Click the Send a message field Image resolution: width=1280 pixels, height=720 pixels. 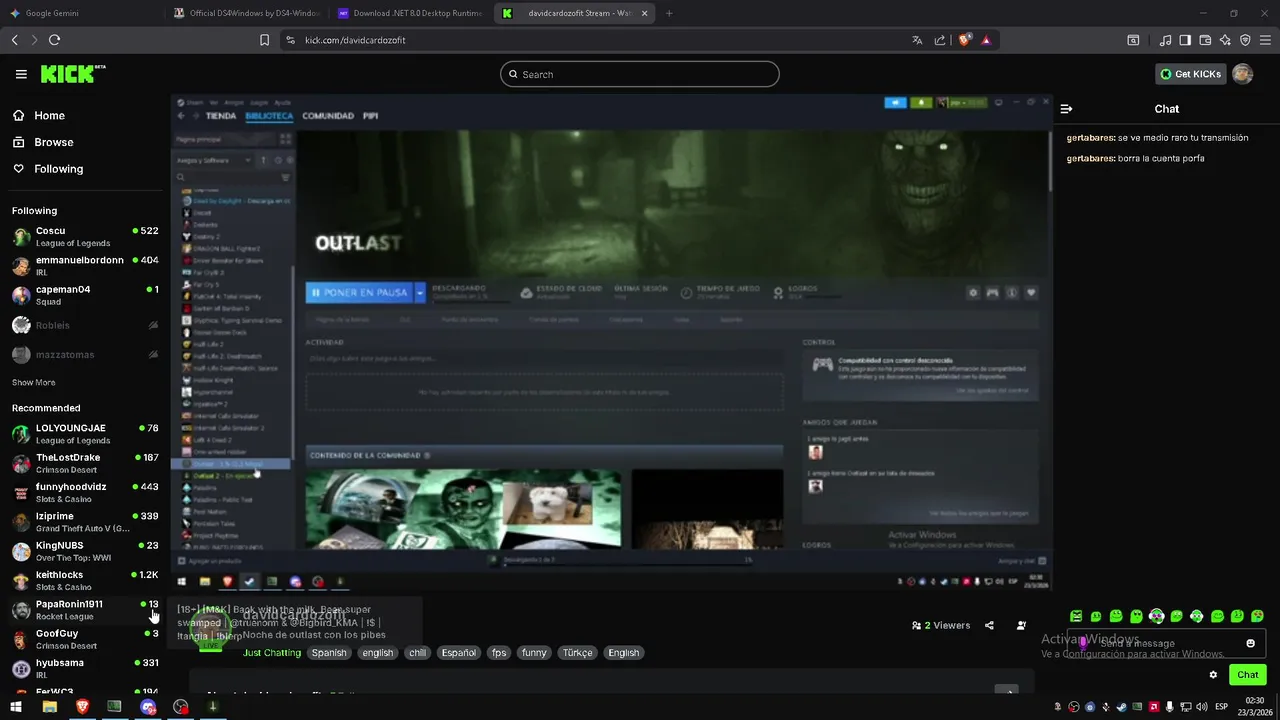tap(1165, 643)
